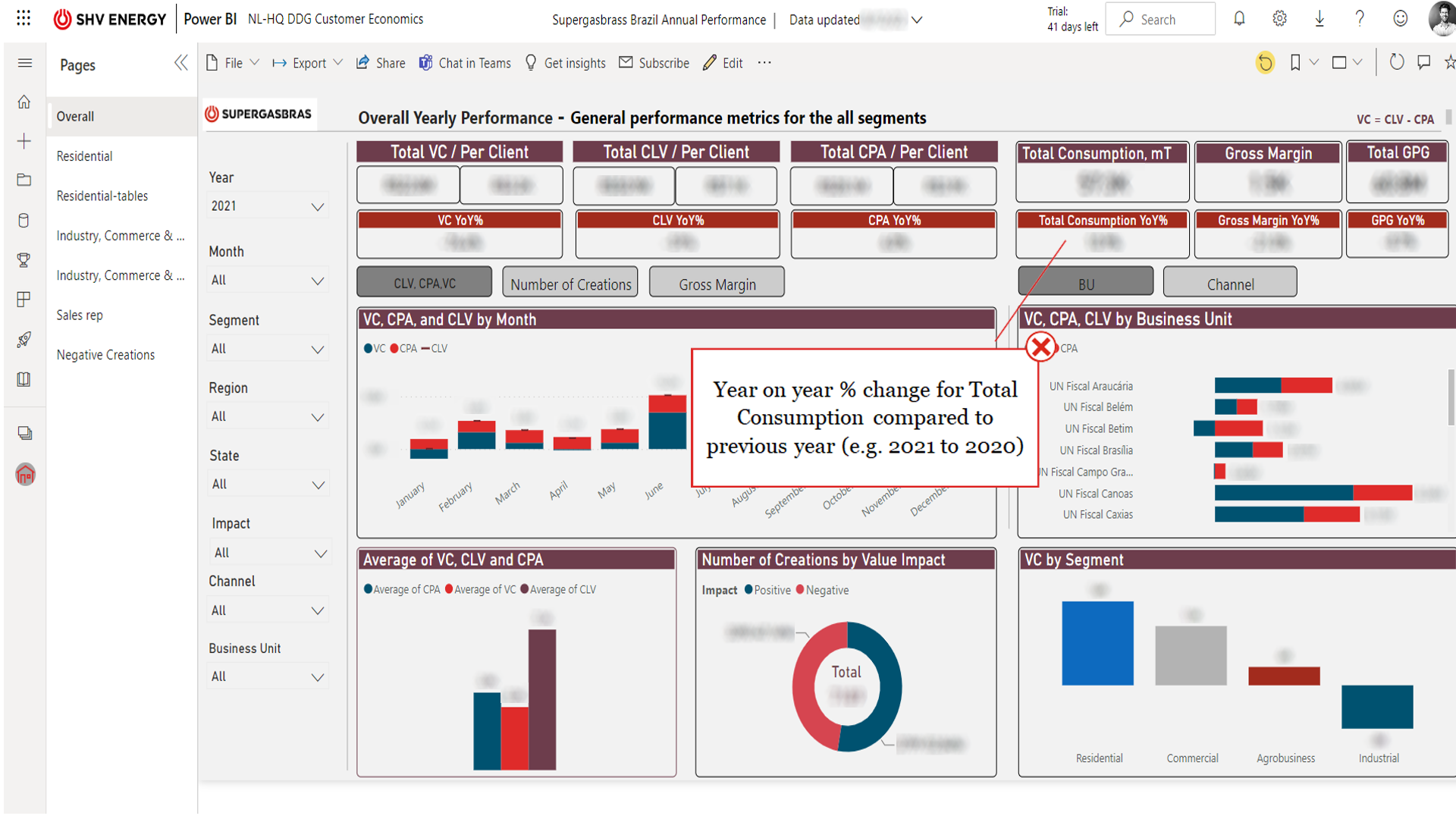Open the bookmark dropdown chevron
The width and height of the screenshot is (1456, 819).
click(1313, 63)
